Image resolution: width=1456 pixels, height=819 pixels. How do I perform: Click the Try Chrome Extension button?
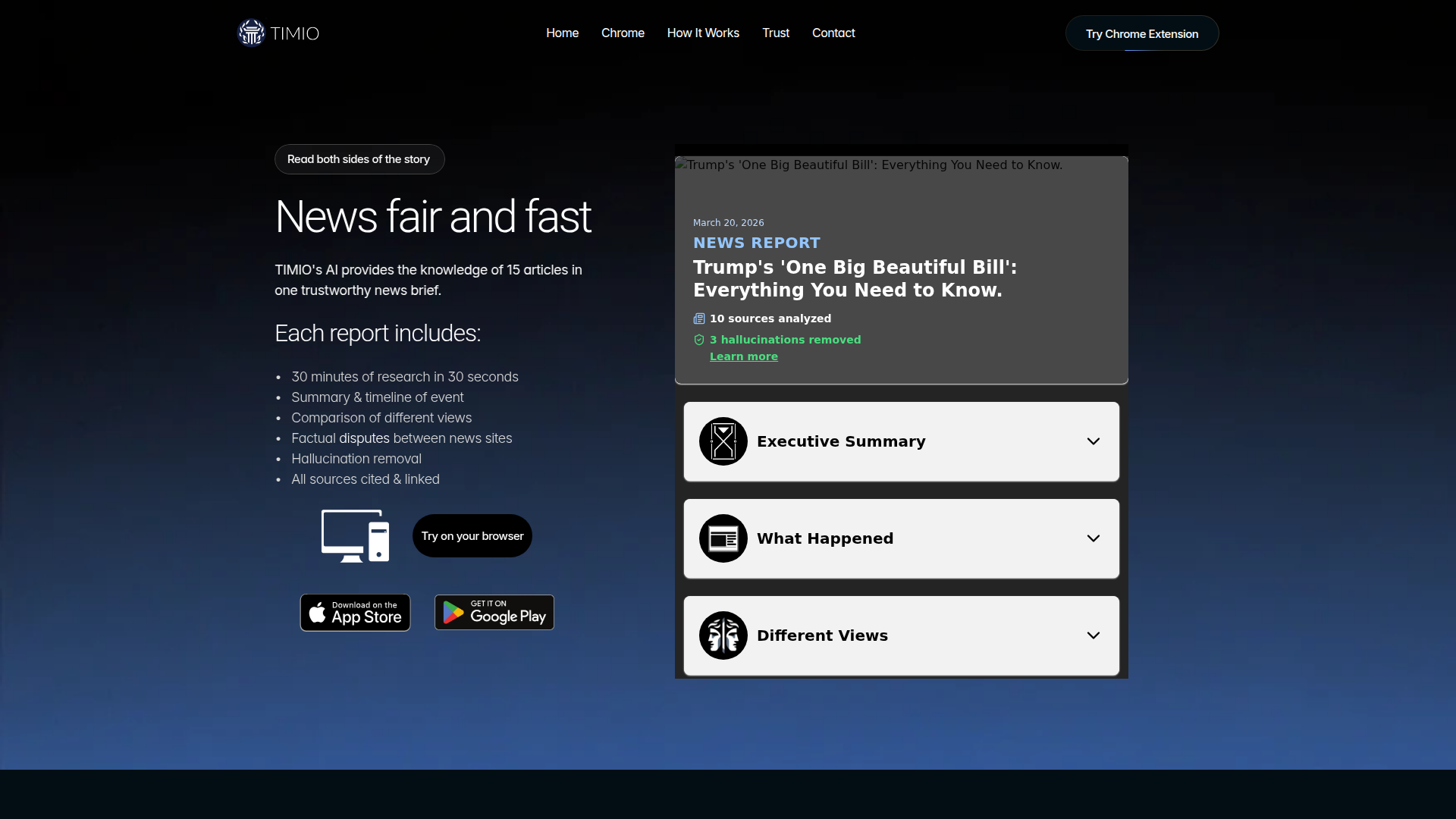[x=1142, y=33]
